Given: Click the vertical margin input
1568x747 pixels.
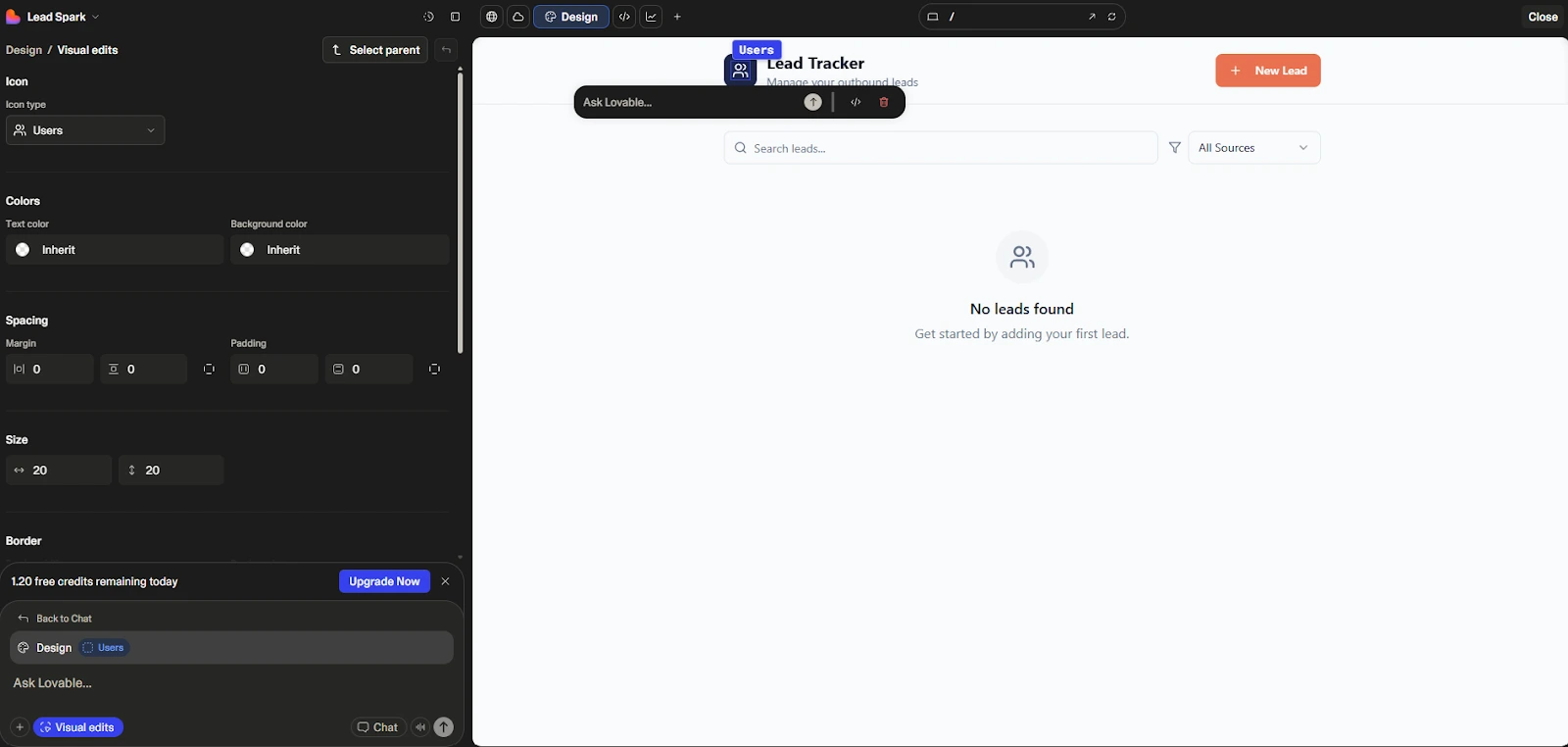Looking at the screenshot, I should pyautogui.click(x=144, y=370).
